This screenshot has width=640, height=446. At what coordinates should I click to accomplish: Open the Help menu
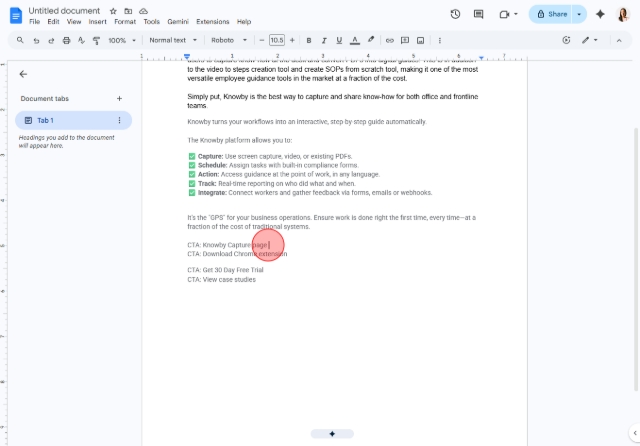tap(244, 22)
